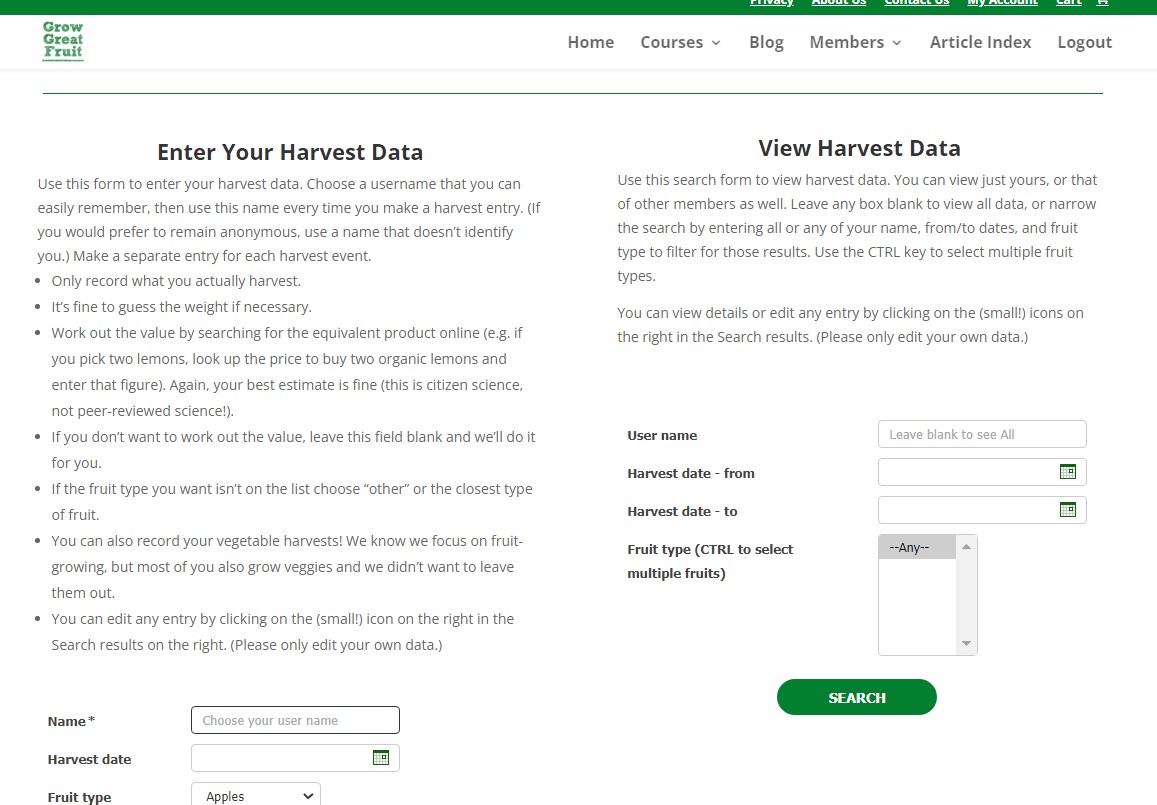Click 'Only record what you actually harvest.' text

176,281
